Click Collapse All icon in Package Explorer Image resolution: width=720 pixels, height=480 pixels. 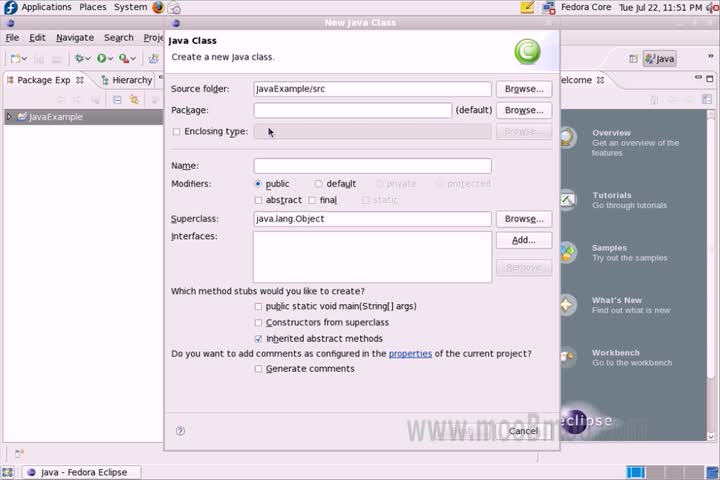tap(117, 100)
